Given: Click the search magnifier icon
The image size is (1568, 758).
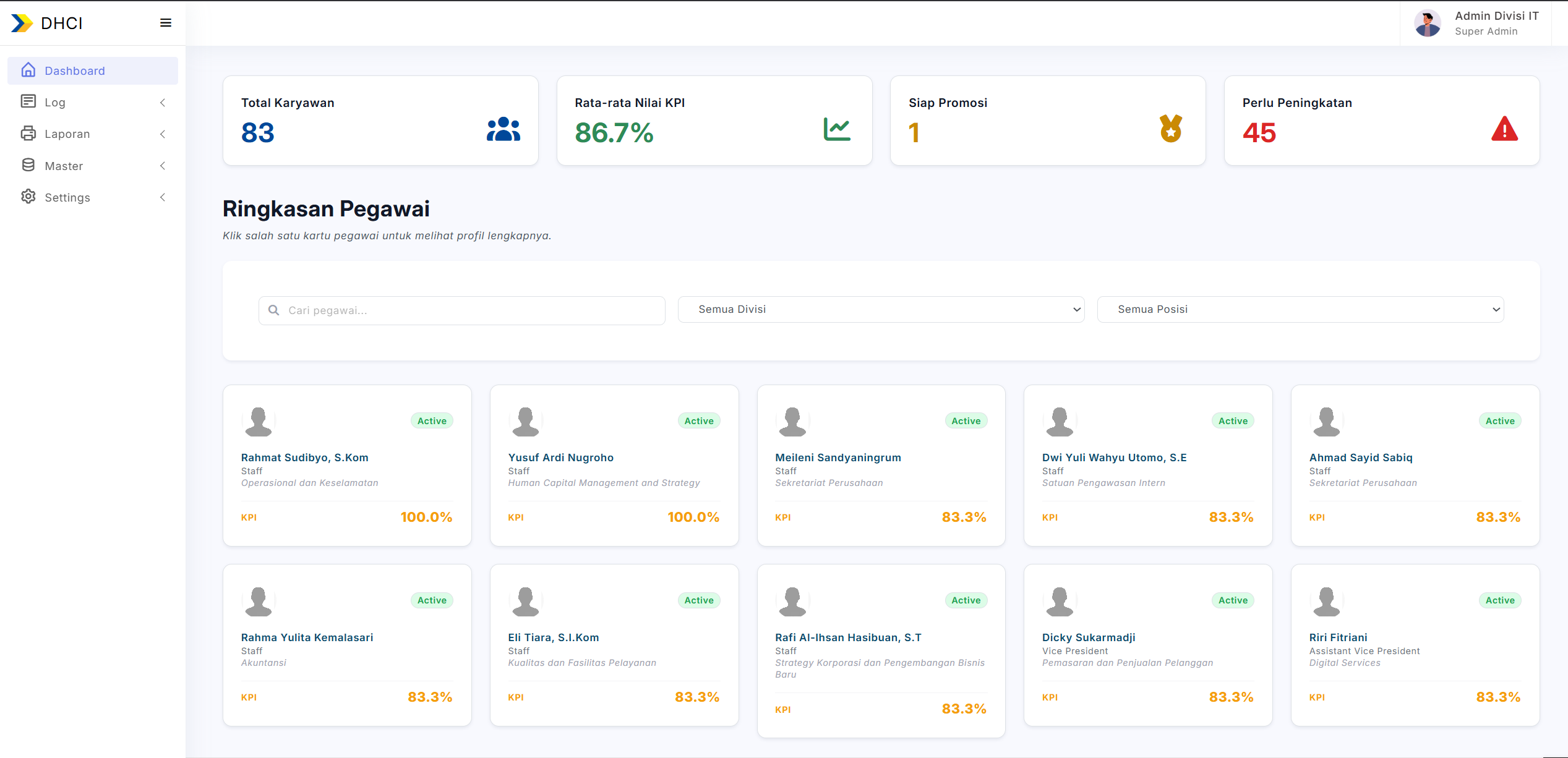Looking at the screenshot, I should click(x=273, y=310).
